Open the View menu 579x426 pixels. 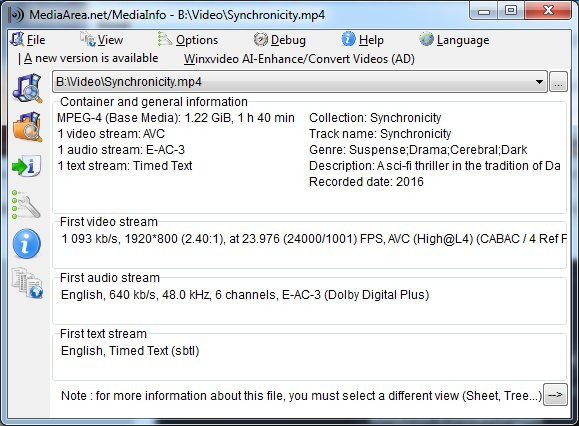coord(110,40)
